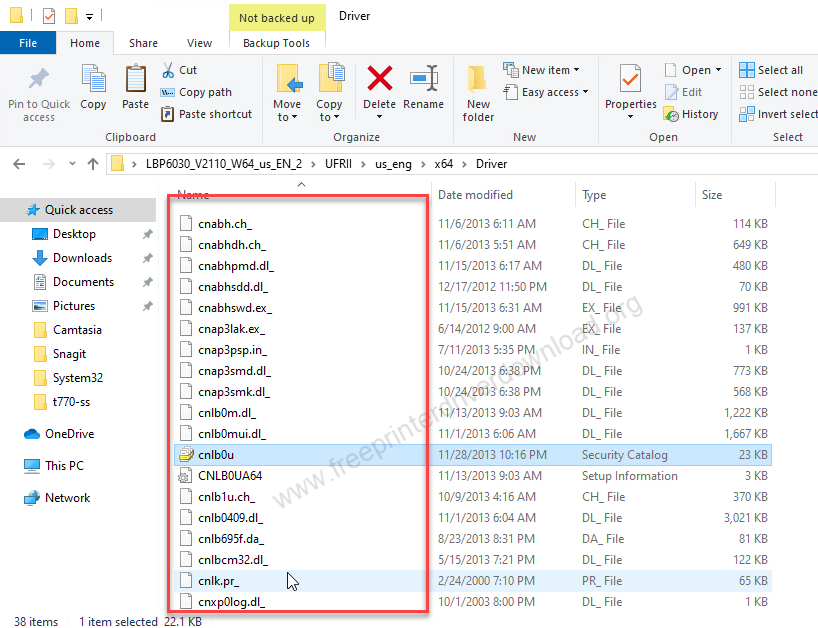The image size is (818, 628).
Task: Open the Snagit folder in sidebar
Action: (x=69, y=354)
